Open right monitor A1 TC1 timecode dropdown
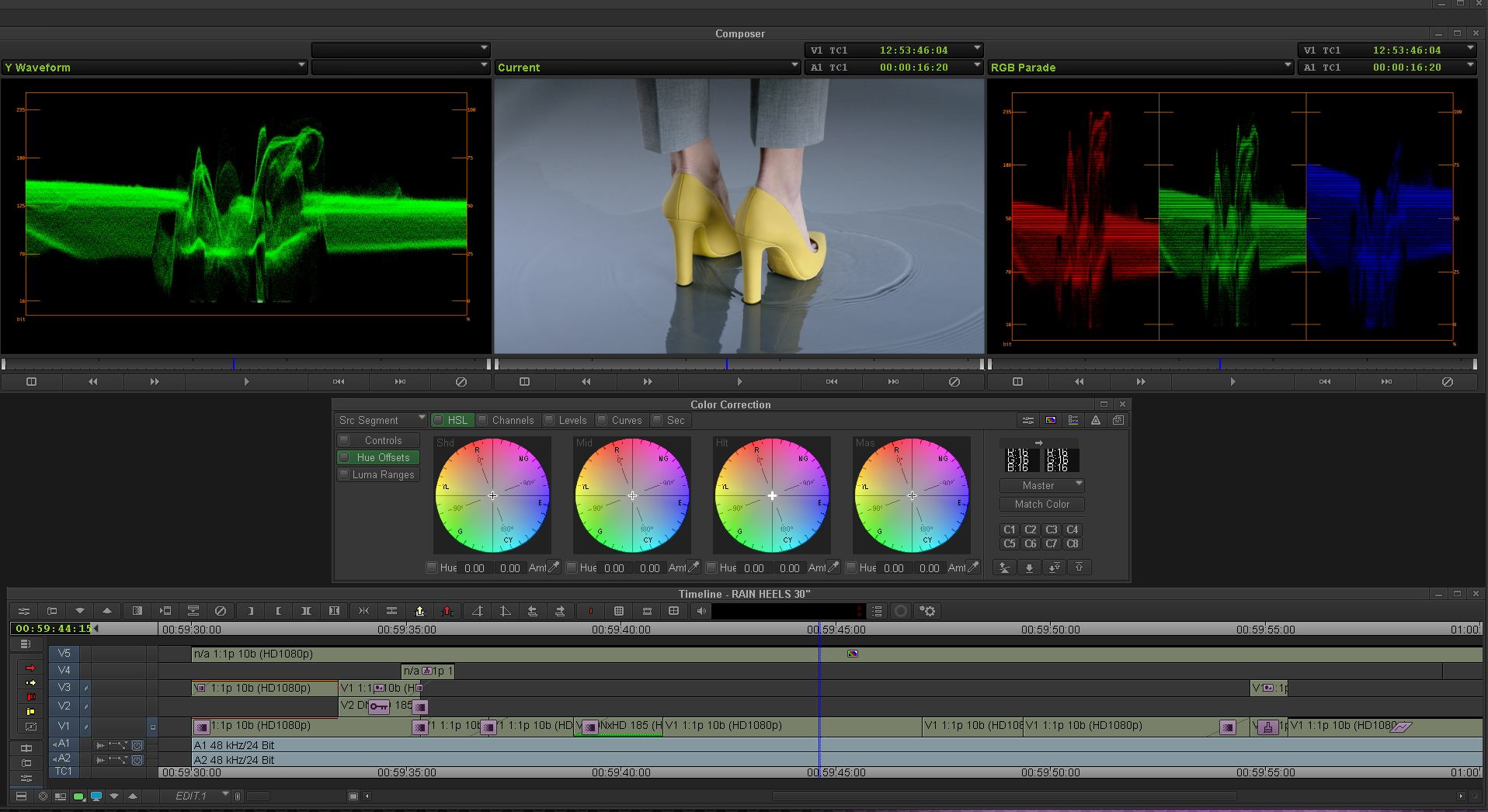Image resolution: width=1488 pixels, height=812 pixels. (1387, 68)
